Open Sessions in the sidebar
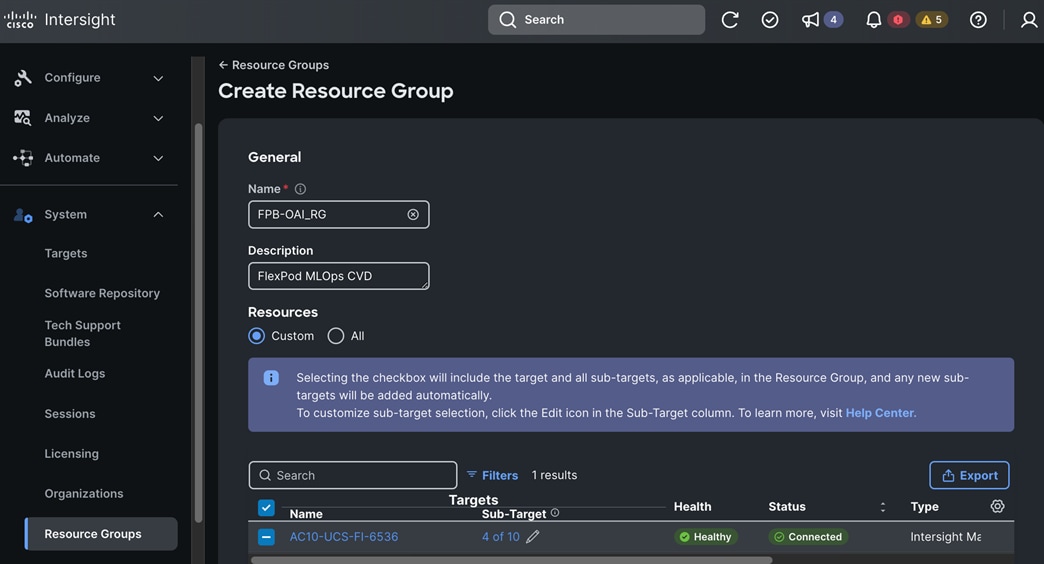Image resolution: width=1044 pixels, height=564 pixels. click(x=70, y=414)
